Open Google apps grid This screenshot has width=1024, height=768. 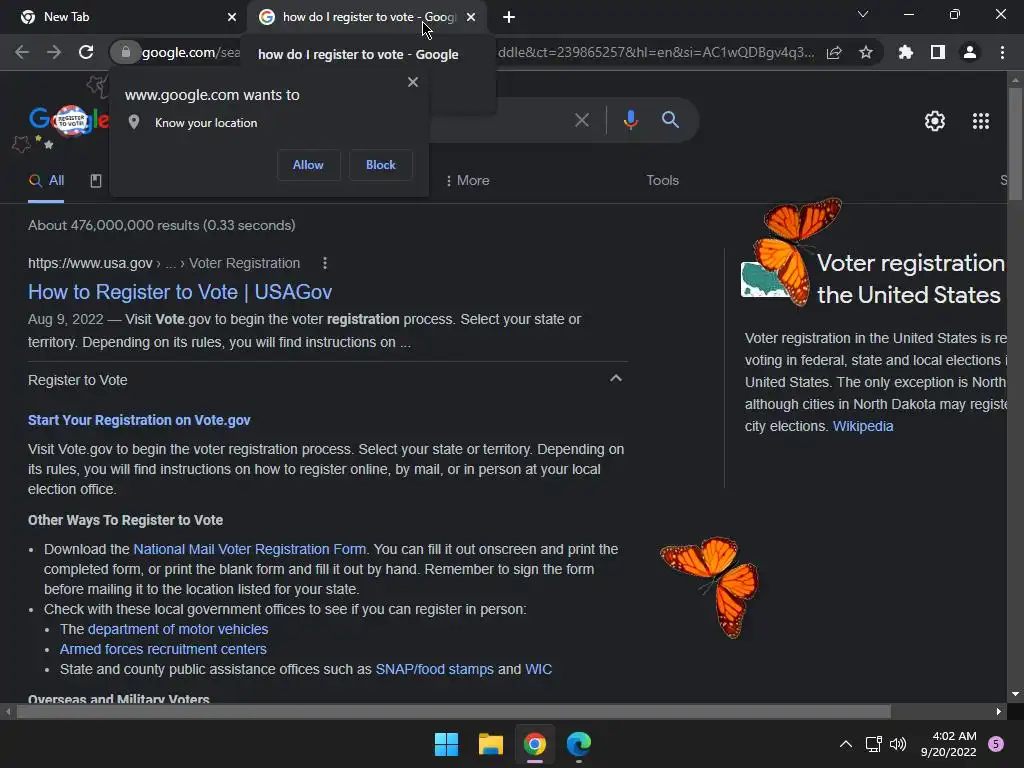pos(981,121)
